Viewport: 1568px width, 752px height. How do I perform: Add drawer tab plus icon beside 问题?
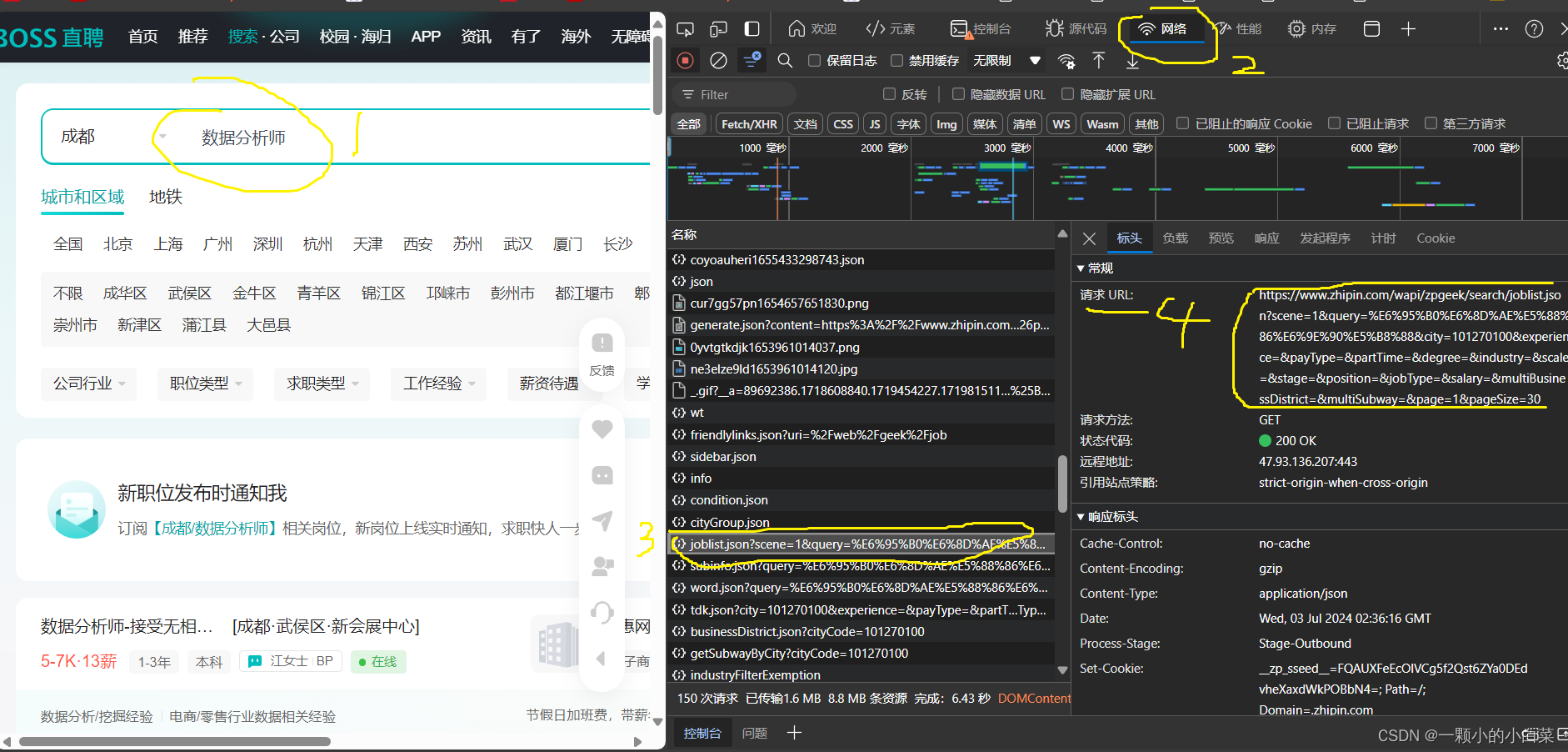(x=794, y=733)
